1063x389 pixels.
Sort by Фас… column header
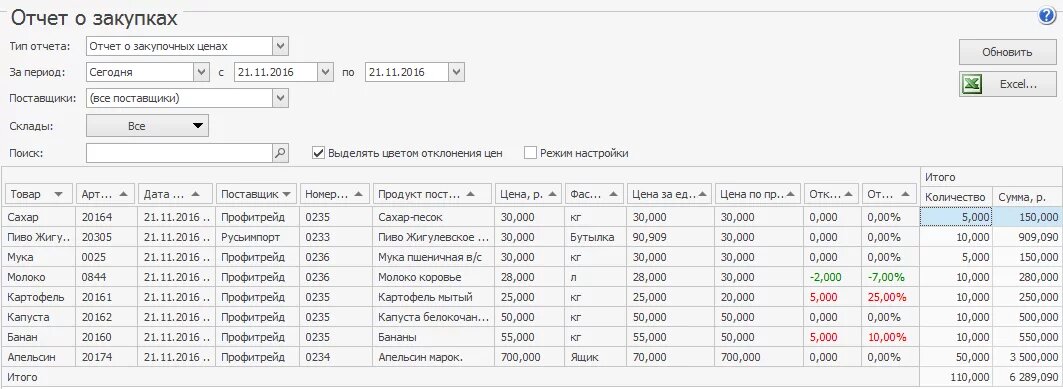click(x=594, y=194)
